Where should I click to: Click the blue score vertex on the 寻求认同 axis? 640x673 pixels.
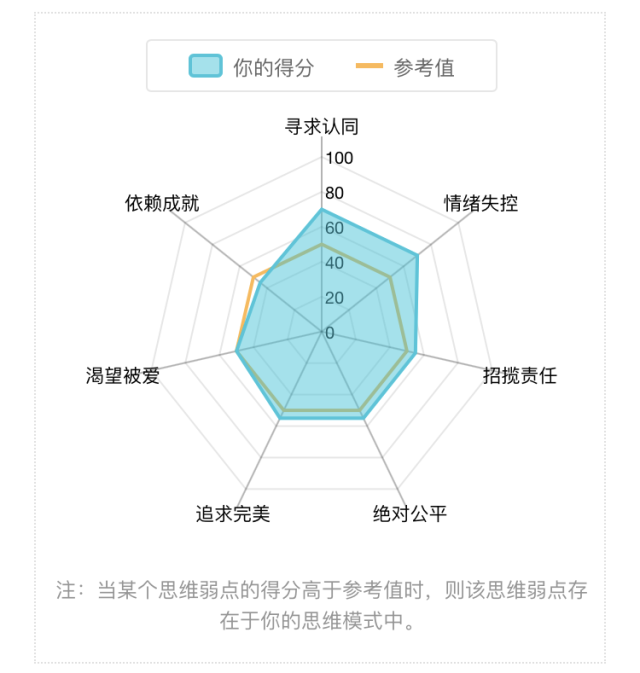click(321, 209)
